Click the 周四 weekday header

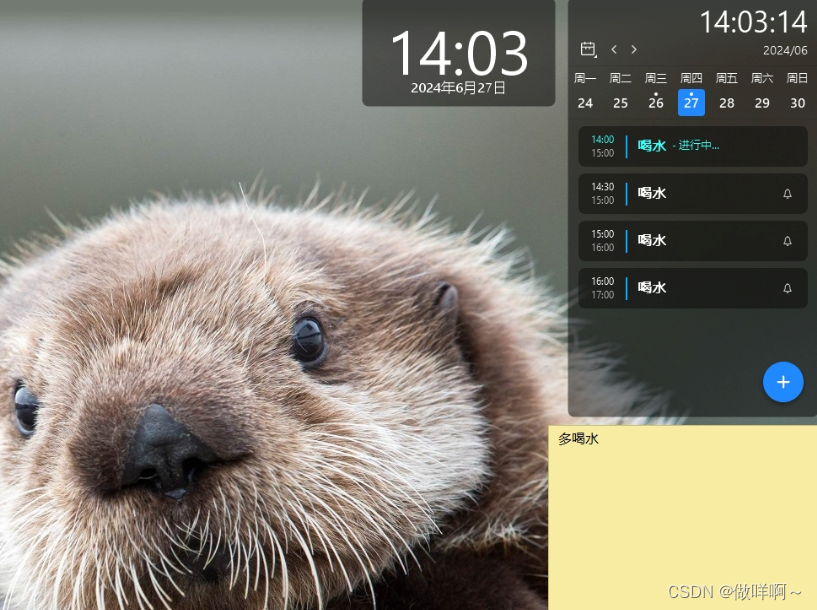[x=691, y=78]
